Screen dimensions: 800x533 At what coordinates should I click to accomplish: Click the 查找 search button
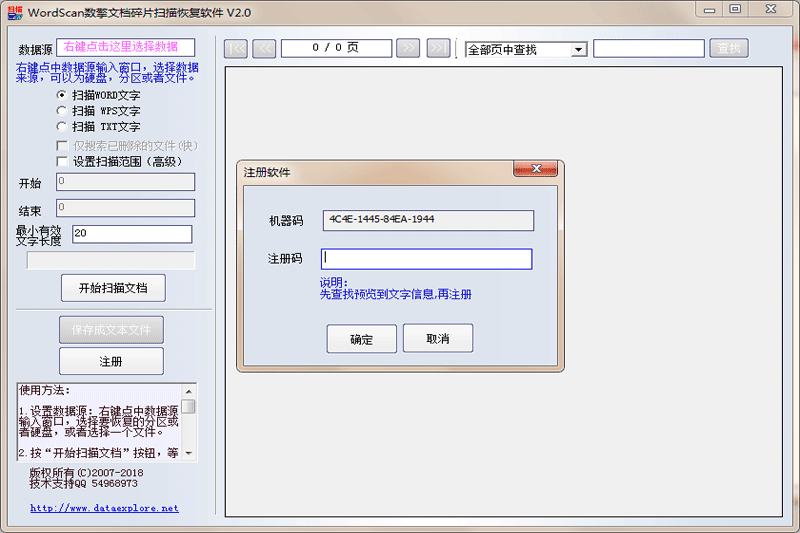point(729,48)
